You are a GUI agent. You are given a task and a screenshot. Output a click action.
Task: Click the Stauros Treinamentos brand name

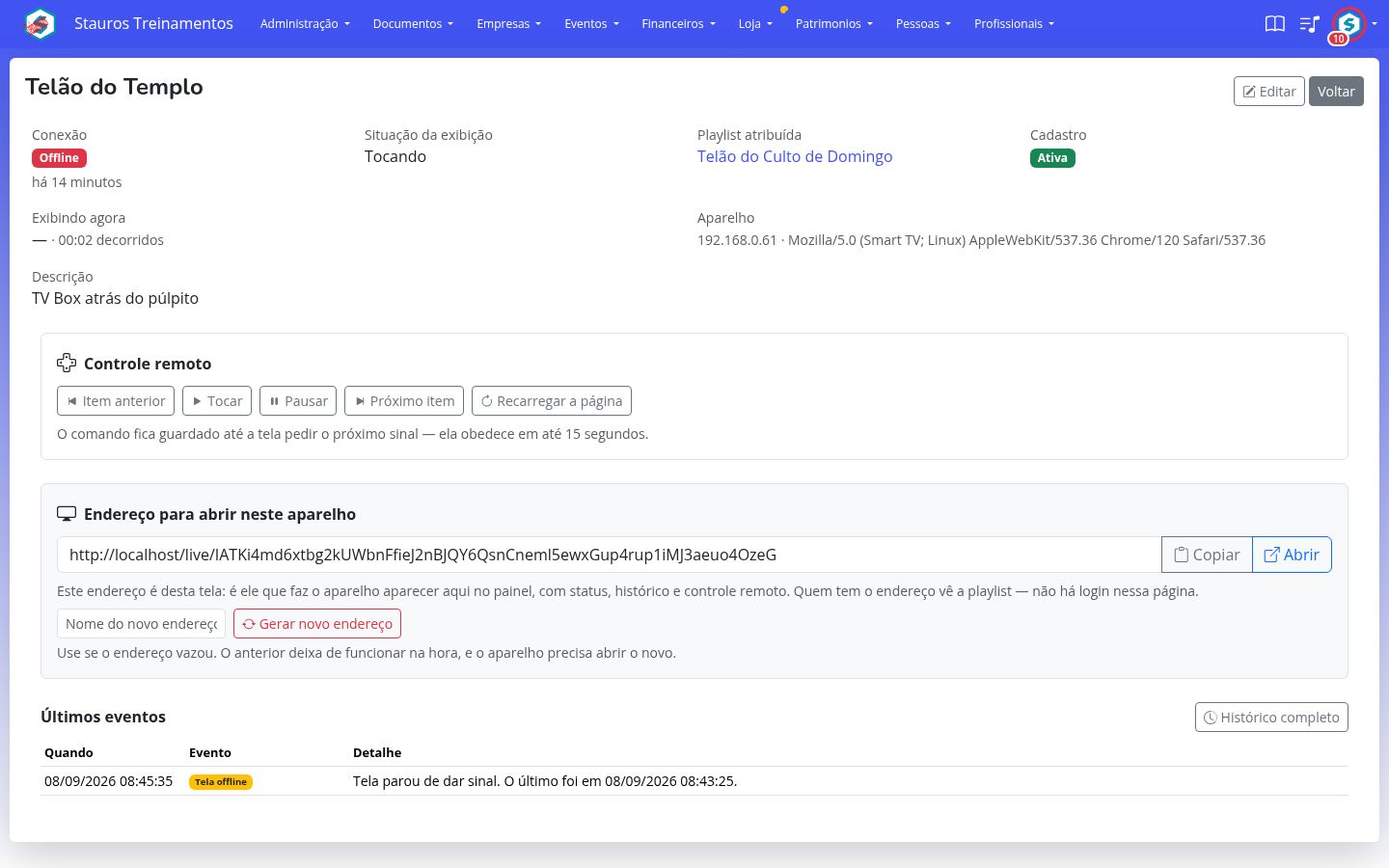coord(153,23)
